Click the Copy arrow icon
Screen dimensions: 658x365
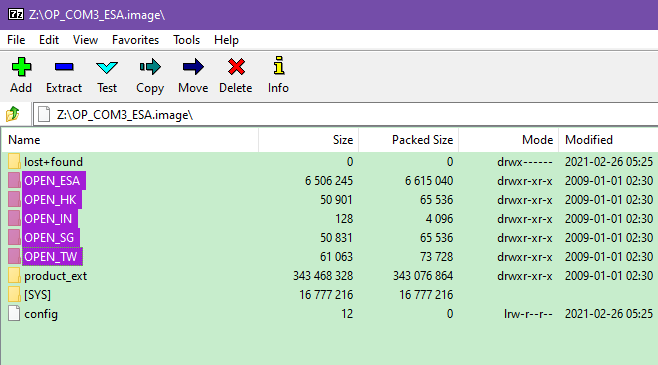click(150, 67)
